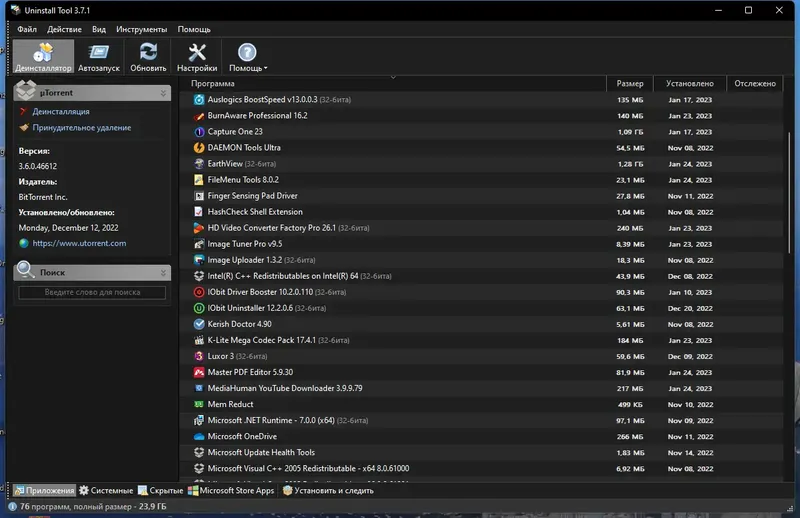Switch to the Скрытые tab
Image resolution: width=800 pixels, height=518 pixels.
tap(161, 490)
